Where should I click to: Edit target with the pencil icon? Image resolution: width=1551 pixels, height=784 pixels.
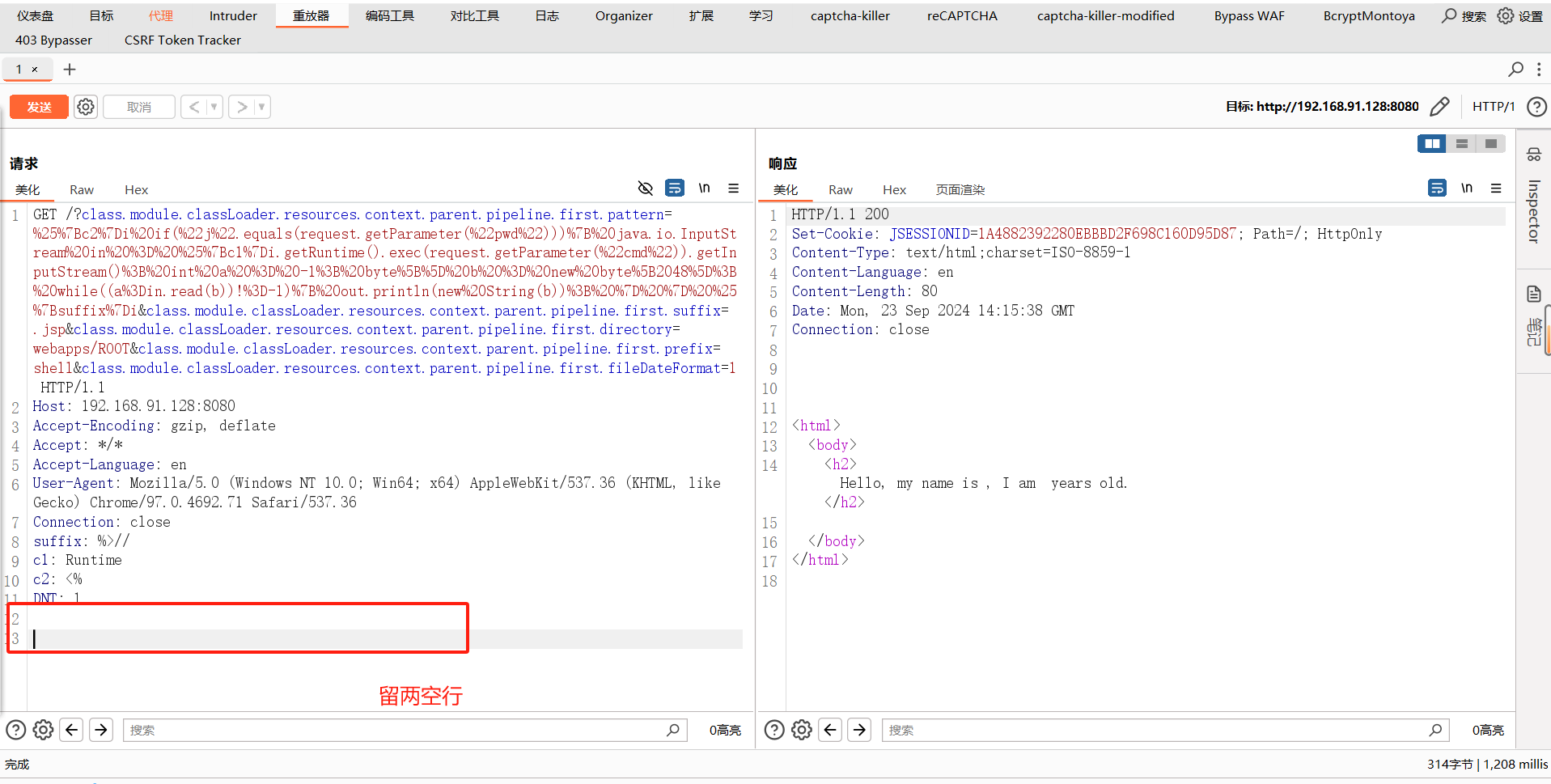click(x=1439, y=107)
